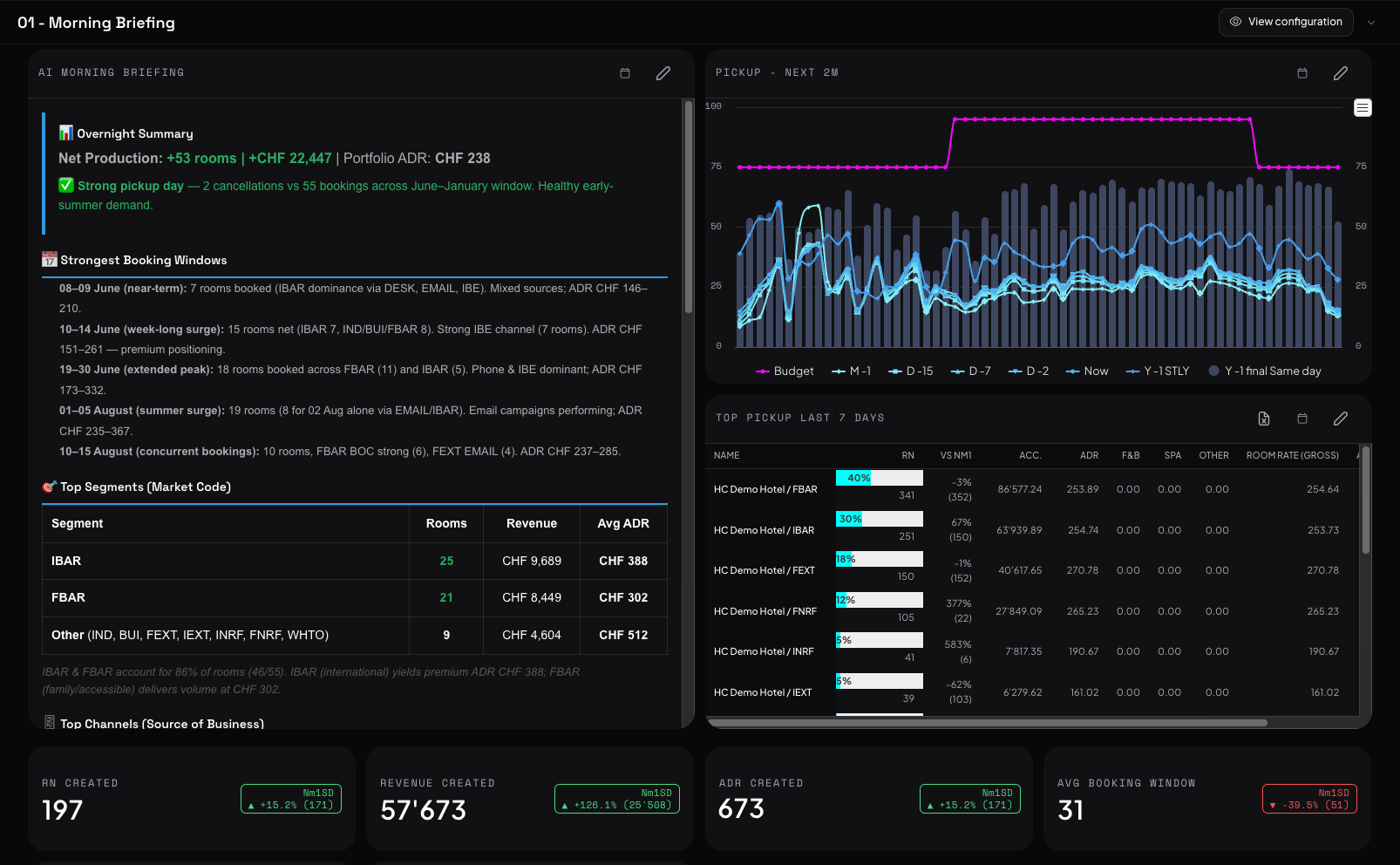This screenshot has height=865, width=1400.
Task: Sort table by SPA column header
Action: click(1172, 456)
